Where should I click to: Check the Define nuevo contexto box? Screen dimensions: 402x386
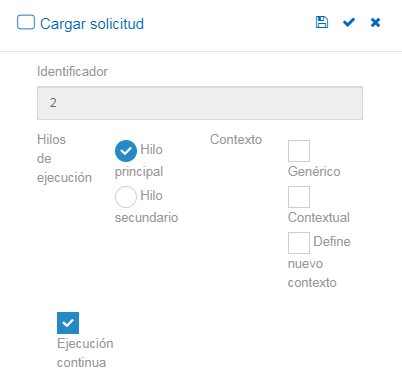(299, 243)
